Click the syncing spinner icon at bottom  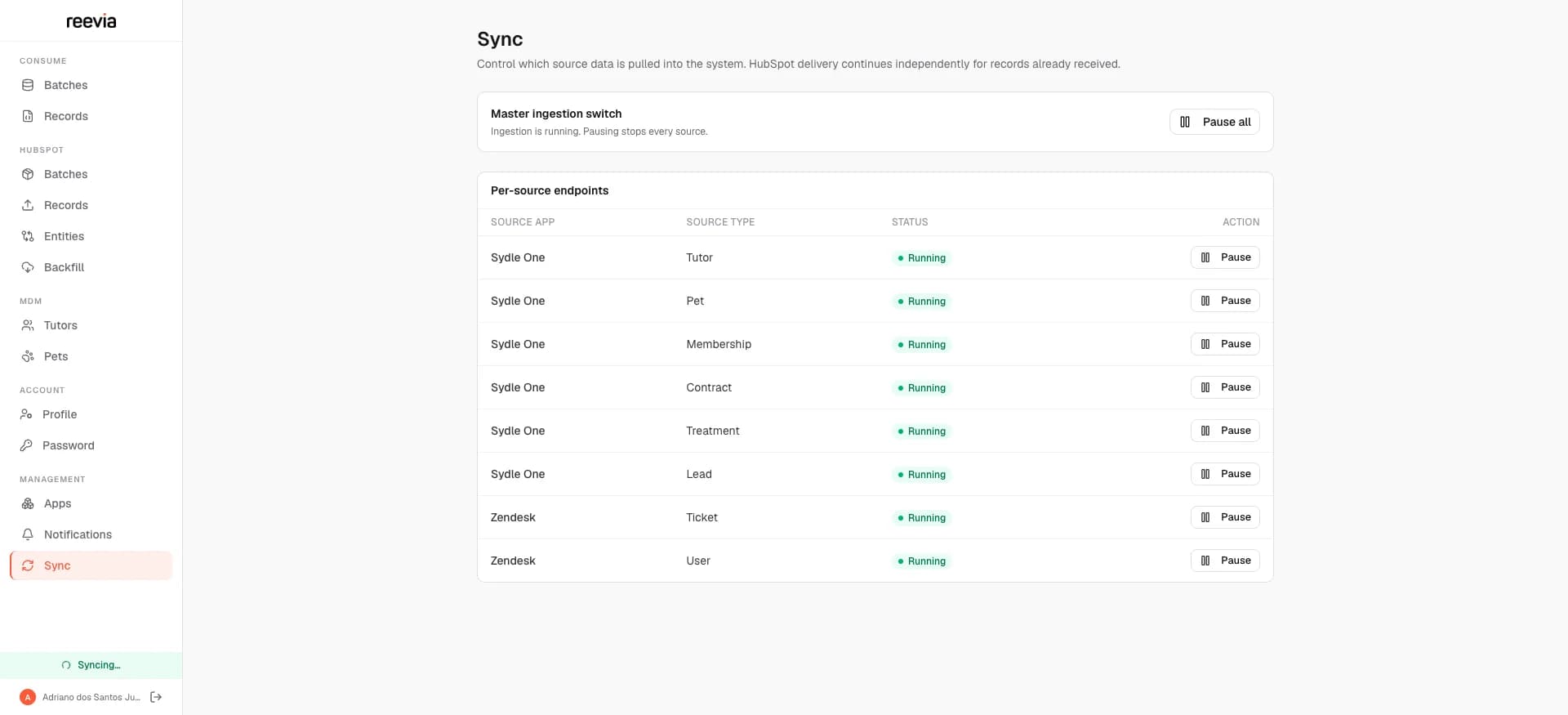(x=66, y=665)
